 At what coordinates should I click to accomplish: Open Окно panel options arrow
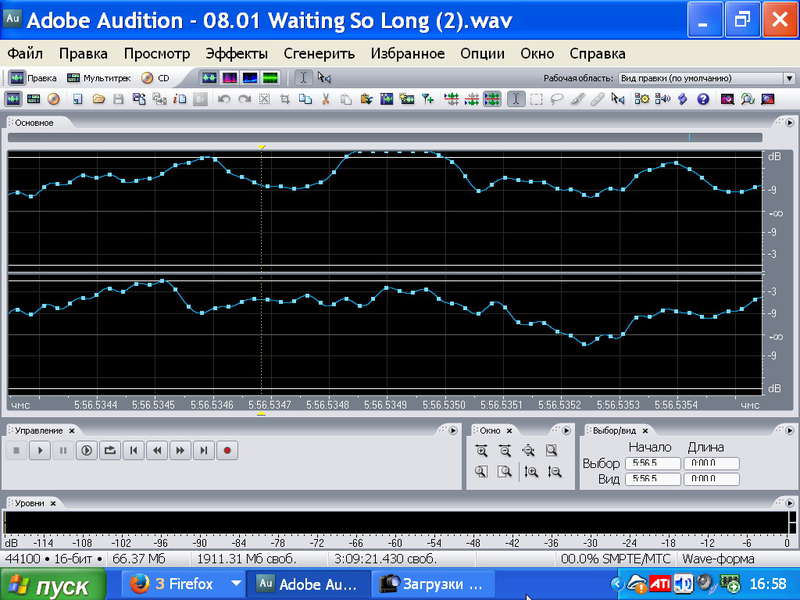(x=566, y=431)
